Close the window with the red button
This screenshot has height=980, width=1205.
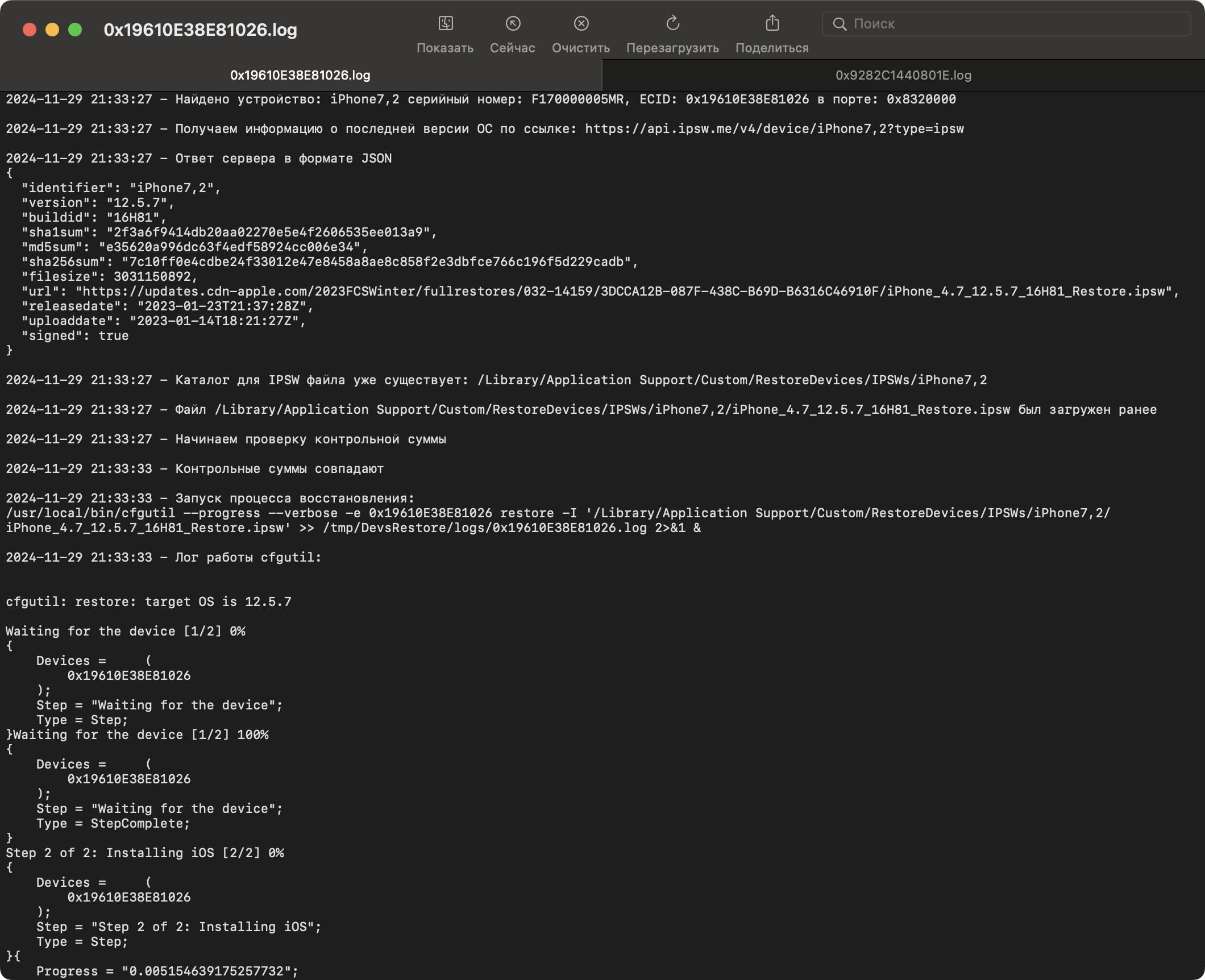pos(30,30)
